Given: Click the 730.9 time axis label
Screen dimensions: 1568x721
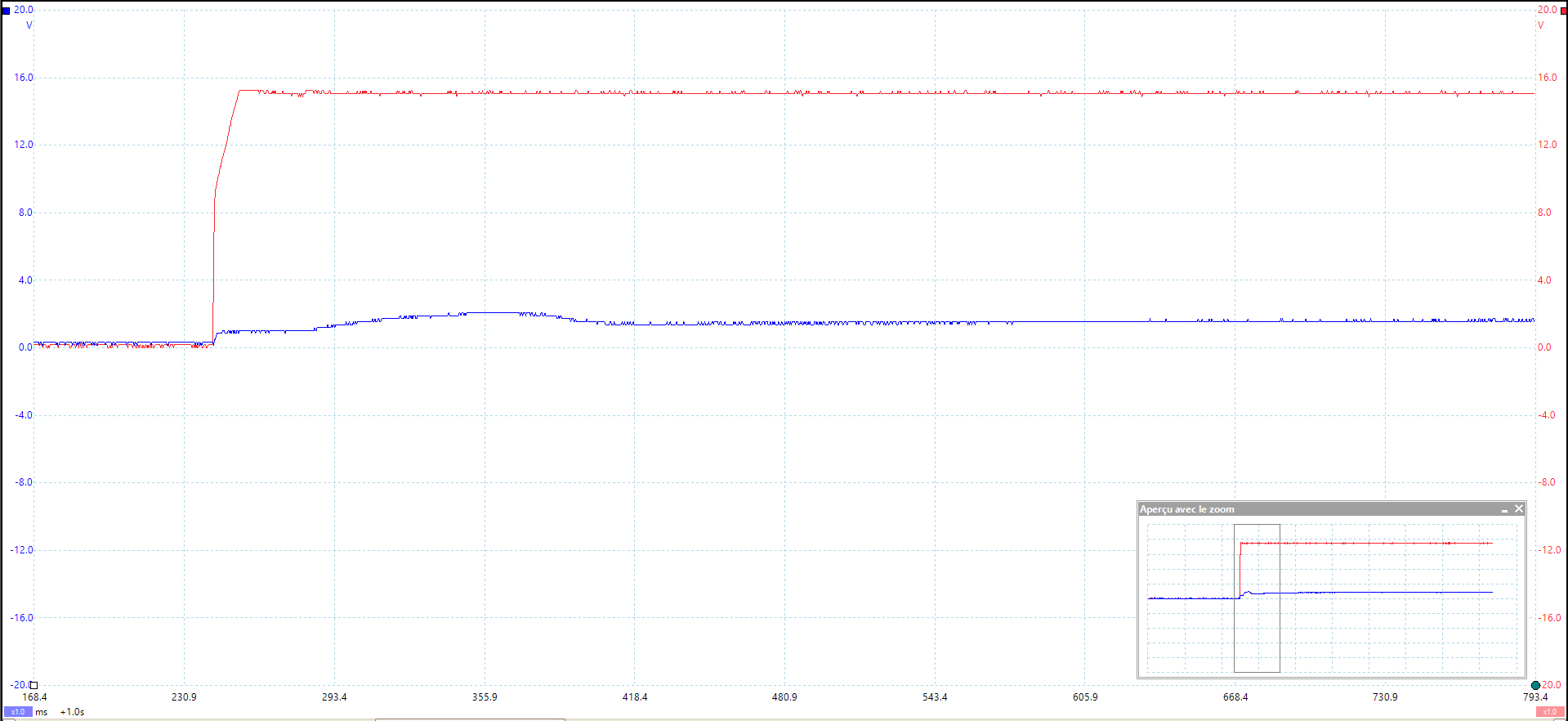Looking at the screenshot, I should (x=1385, y=697).
